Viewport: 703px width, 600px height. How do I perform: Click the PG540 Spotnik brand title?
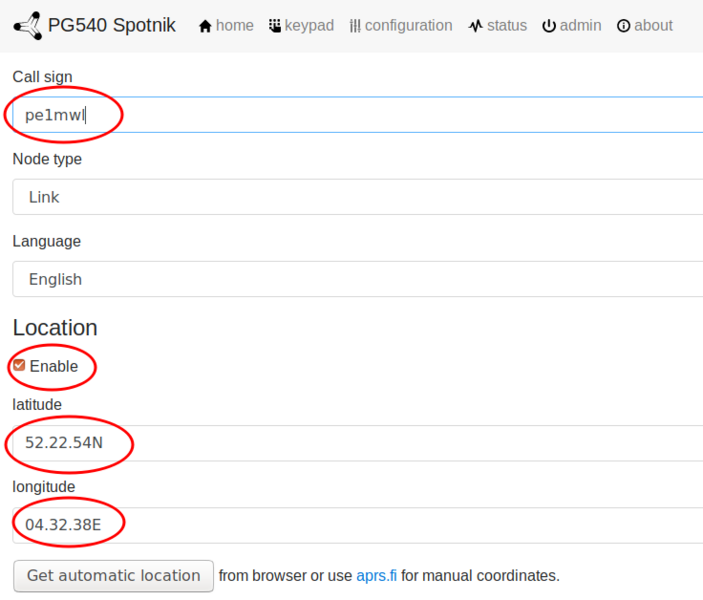click(111, 25)
